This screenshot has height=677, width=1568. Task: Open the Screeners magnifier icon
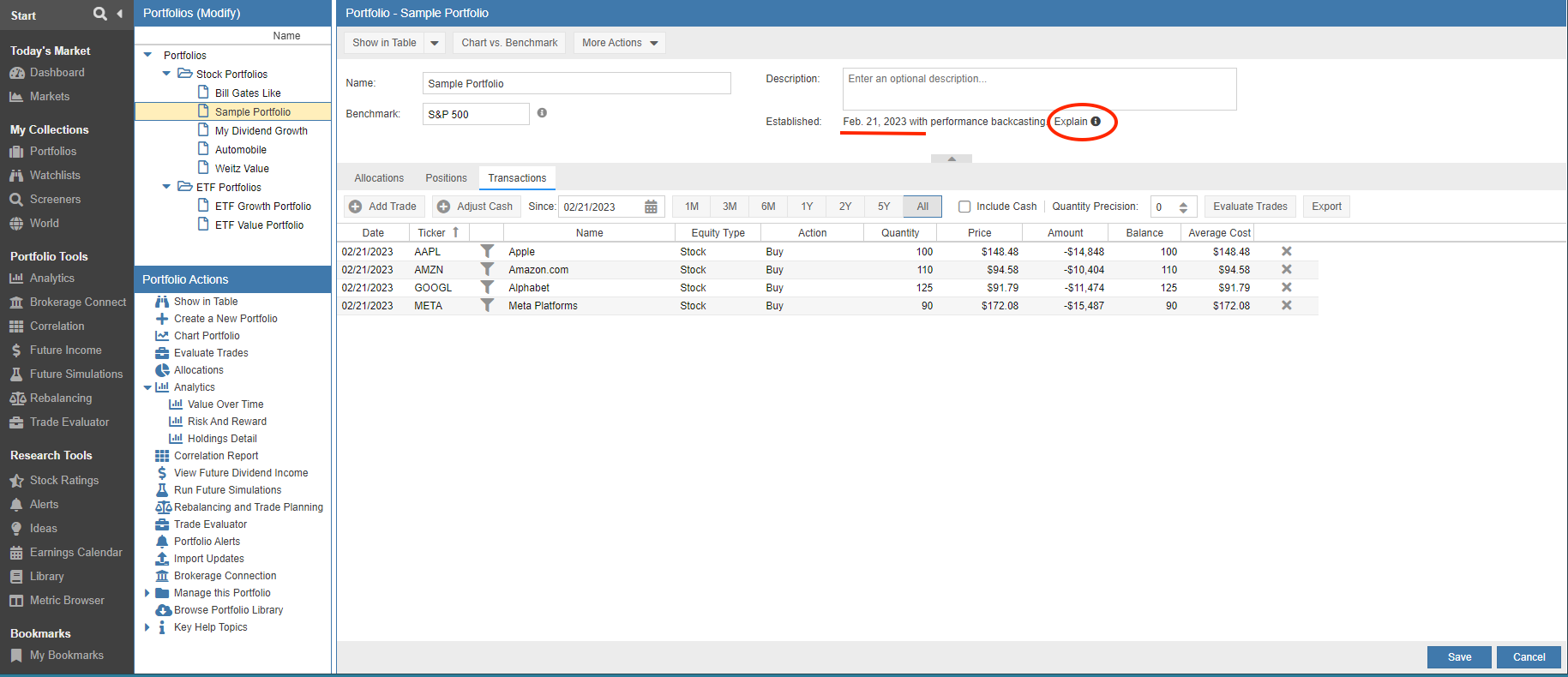(16, 200)
